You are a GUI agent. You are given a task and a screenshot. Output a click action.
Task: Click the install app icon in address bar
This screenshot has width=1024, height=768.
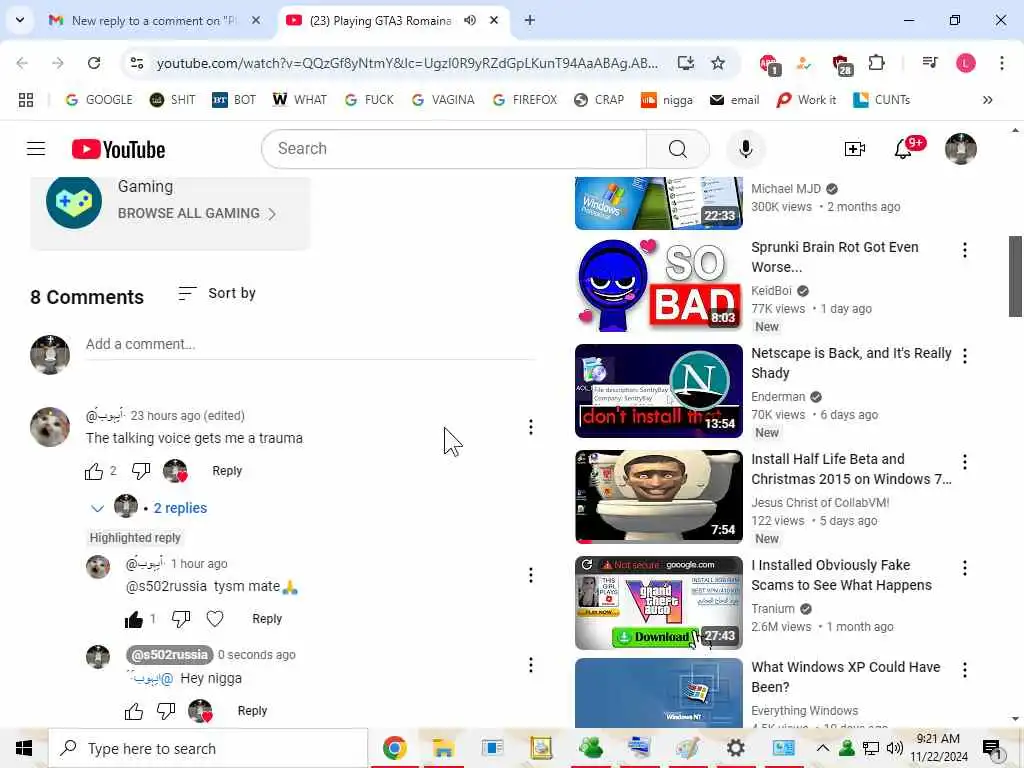click(x=685, y=63)
